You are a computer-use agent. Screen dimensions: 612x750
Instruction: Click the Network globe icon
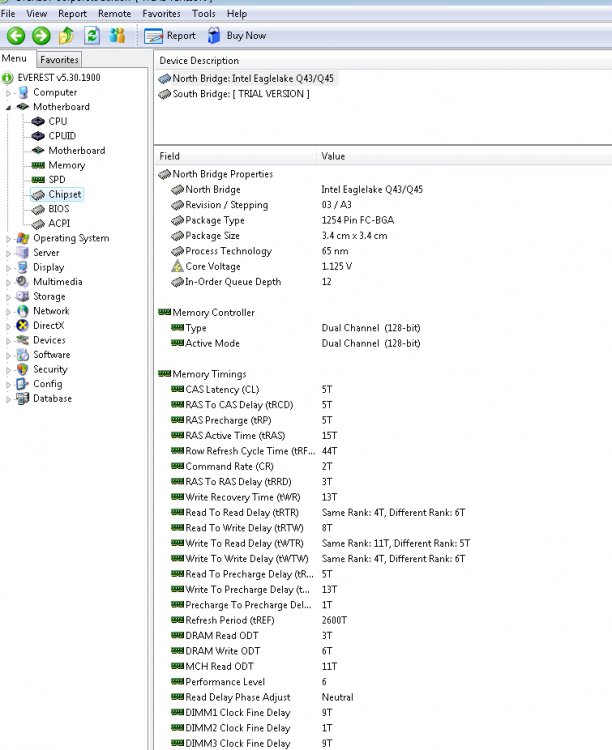pos(22,311)
